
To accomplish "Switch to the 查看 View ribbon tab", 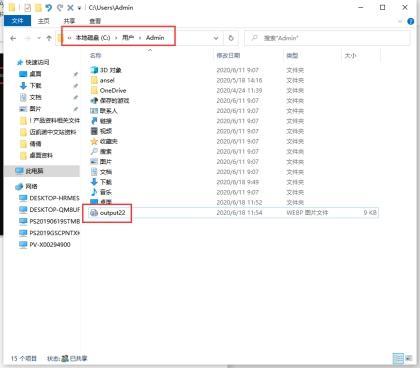I will tap(95, 21).
